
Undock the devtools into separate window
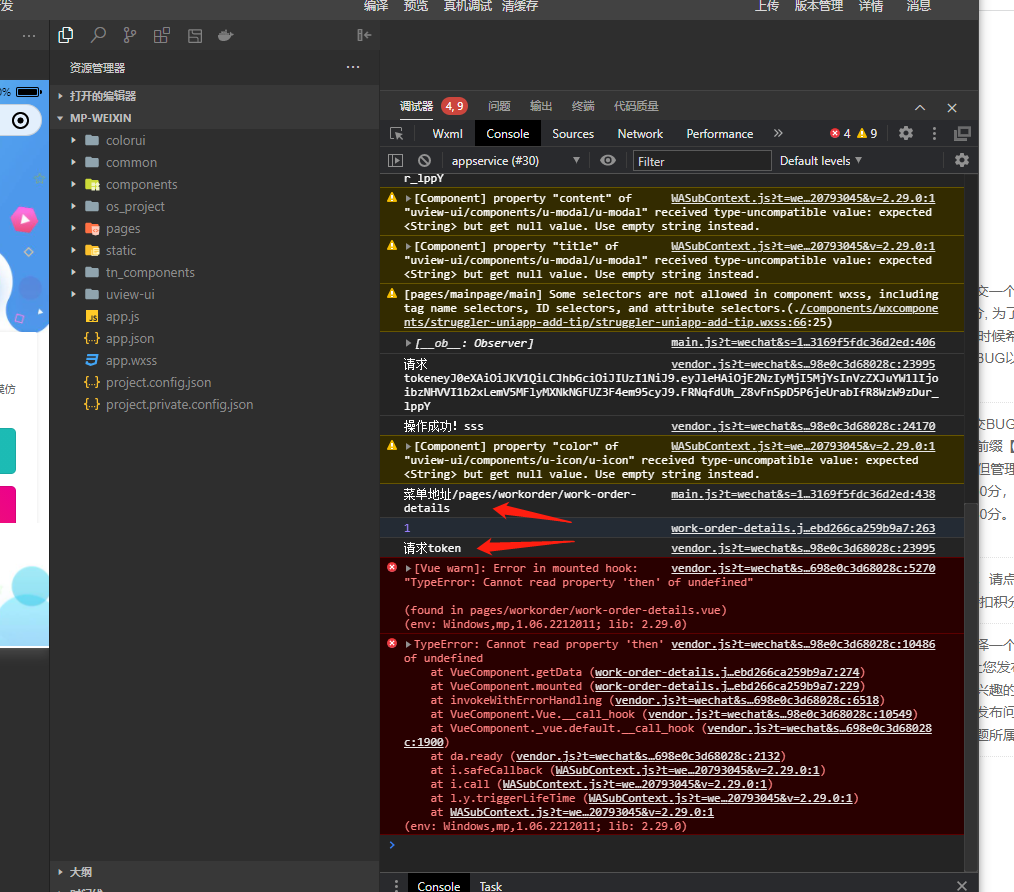coord(962,133)
